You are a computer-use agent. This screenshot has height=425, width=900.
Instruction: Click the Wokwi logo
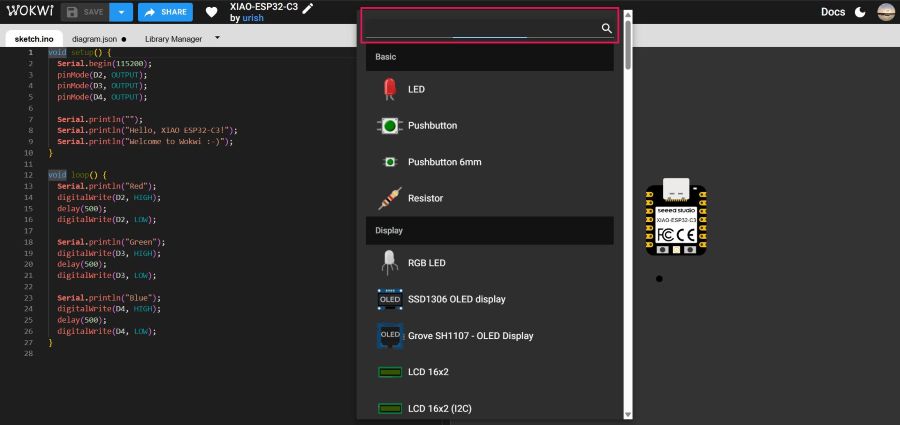pos(29,11)
